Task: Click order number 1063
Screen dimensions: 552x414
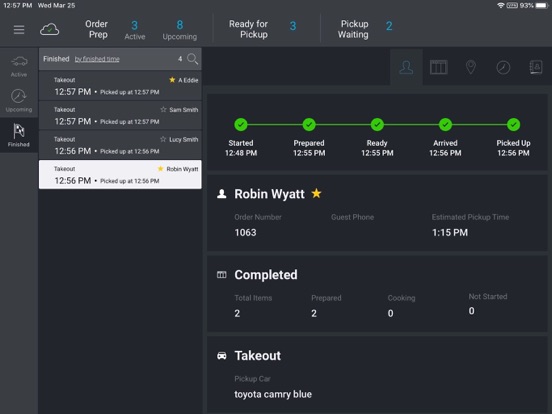Action: click(245, 232)
